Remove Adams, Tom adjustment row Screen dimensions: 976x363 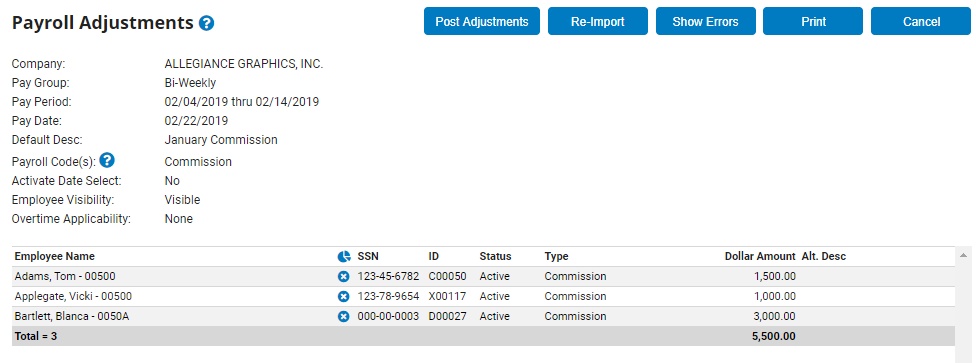point(344,276)
